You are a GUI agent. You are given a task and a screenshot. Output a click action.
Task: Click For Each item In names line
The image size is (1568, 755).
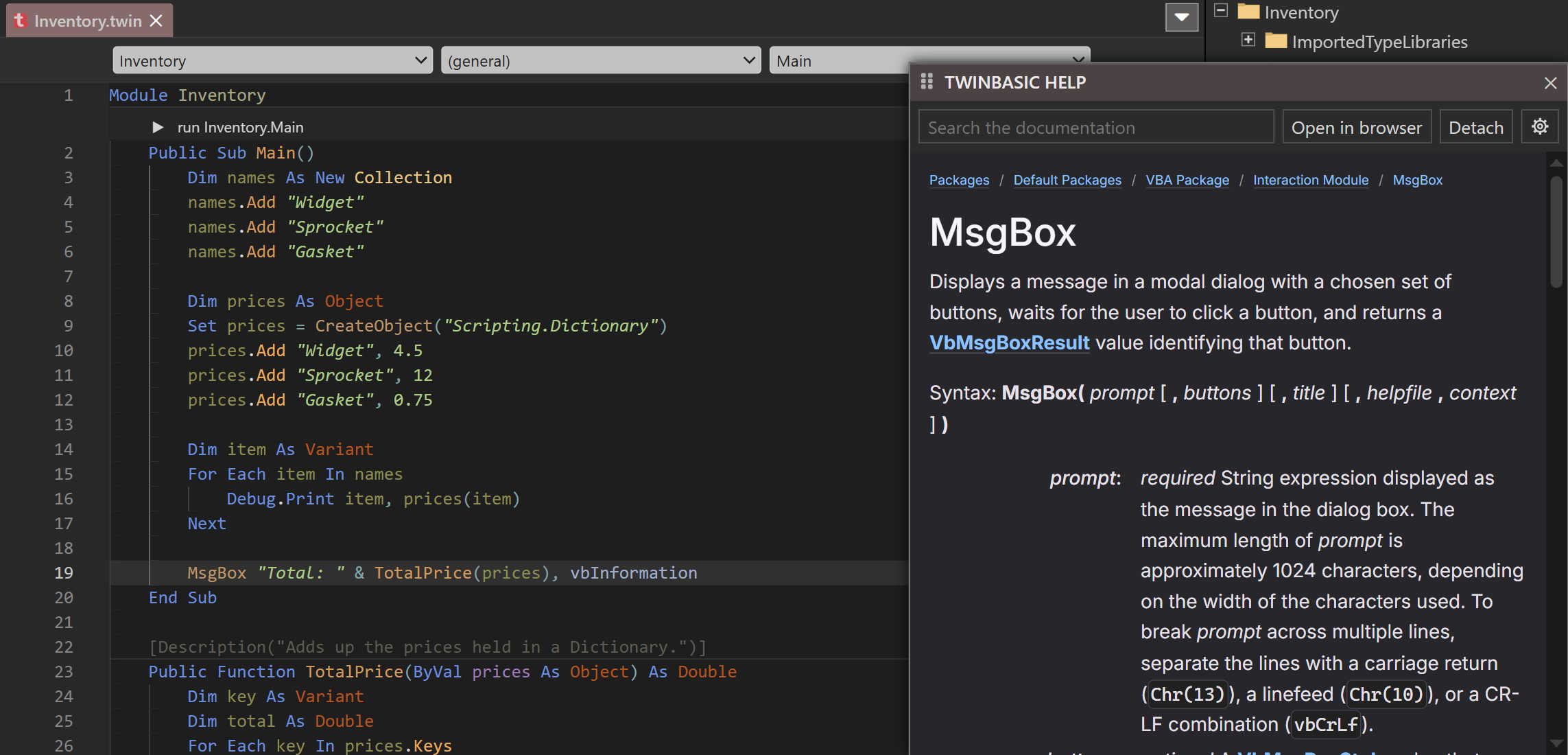tap(295, 474)
